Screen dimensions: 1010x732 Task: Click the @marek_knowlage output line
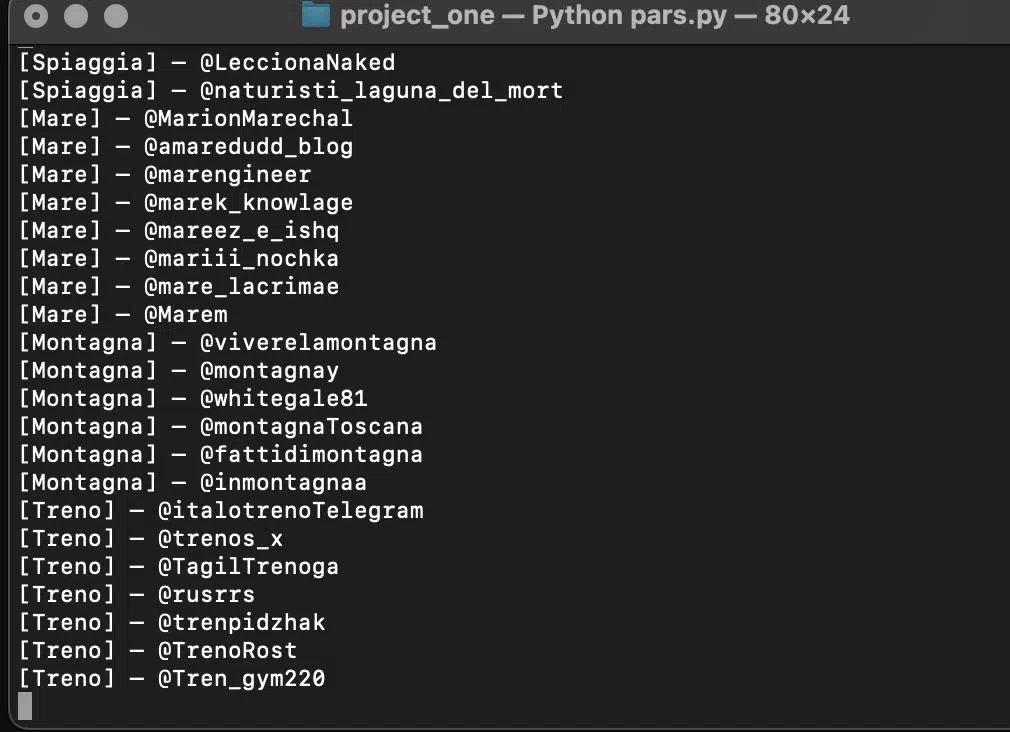point(186,203)
